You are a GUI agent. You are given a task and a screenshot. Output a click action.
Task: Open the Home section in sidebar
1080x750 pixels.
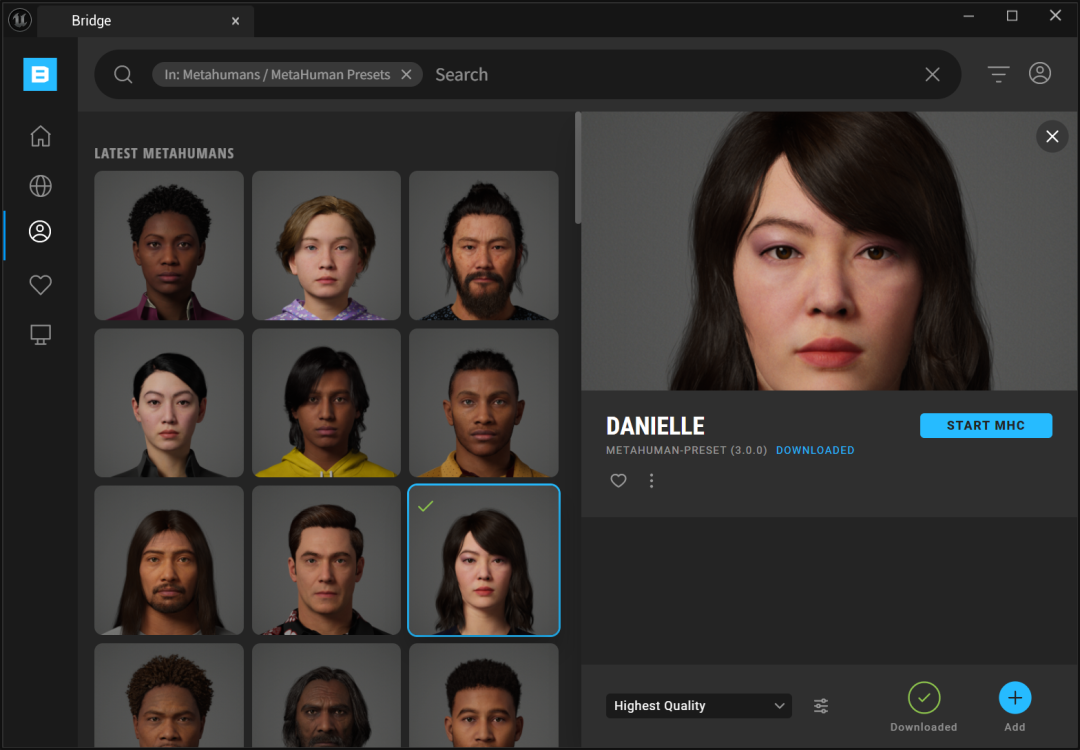(41, 136)
